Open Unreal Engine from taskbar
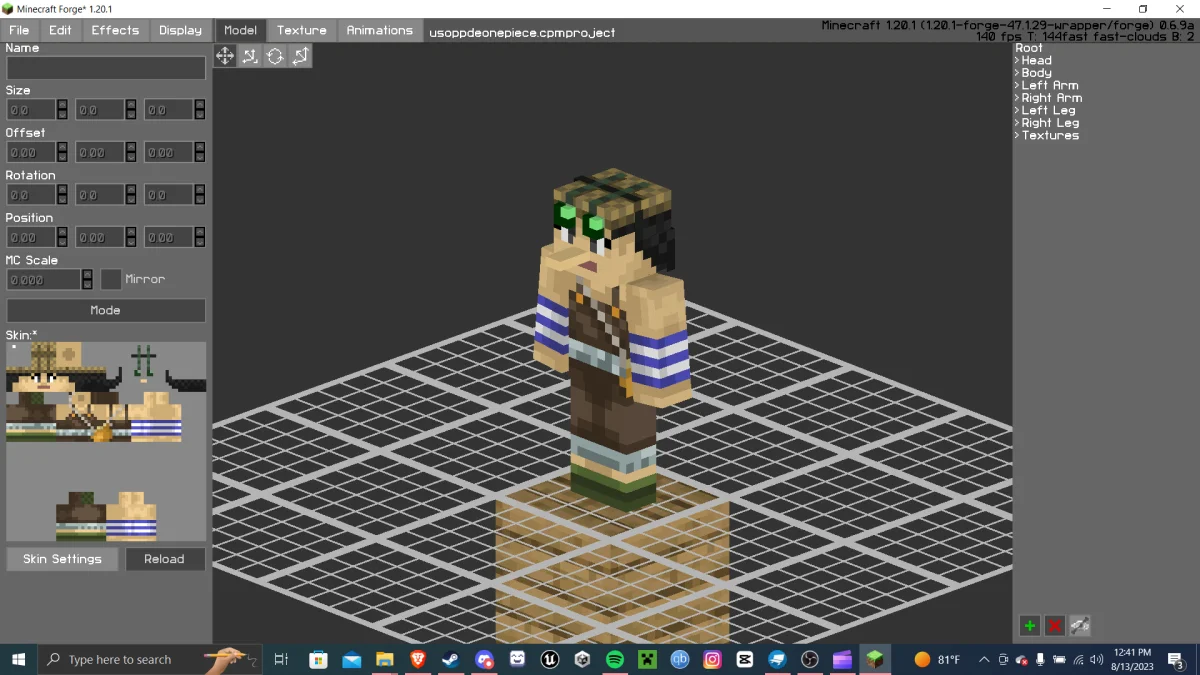The height and width of the screenshot is (675, 1200). tap(549, 659)
